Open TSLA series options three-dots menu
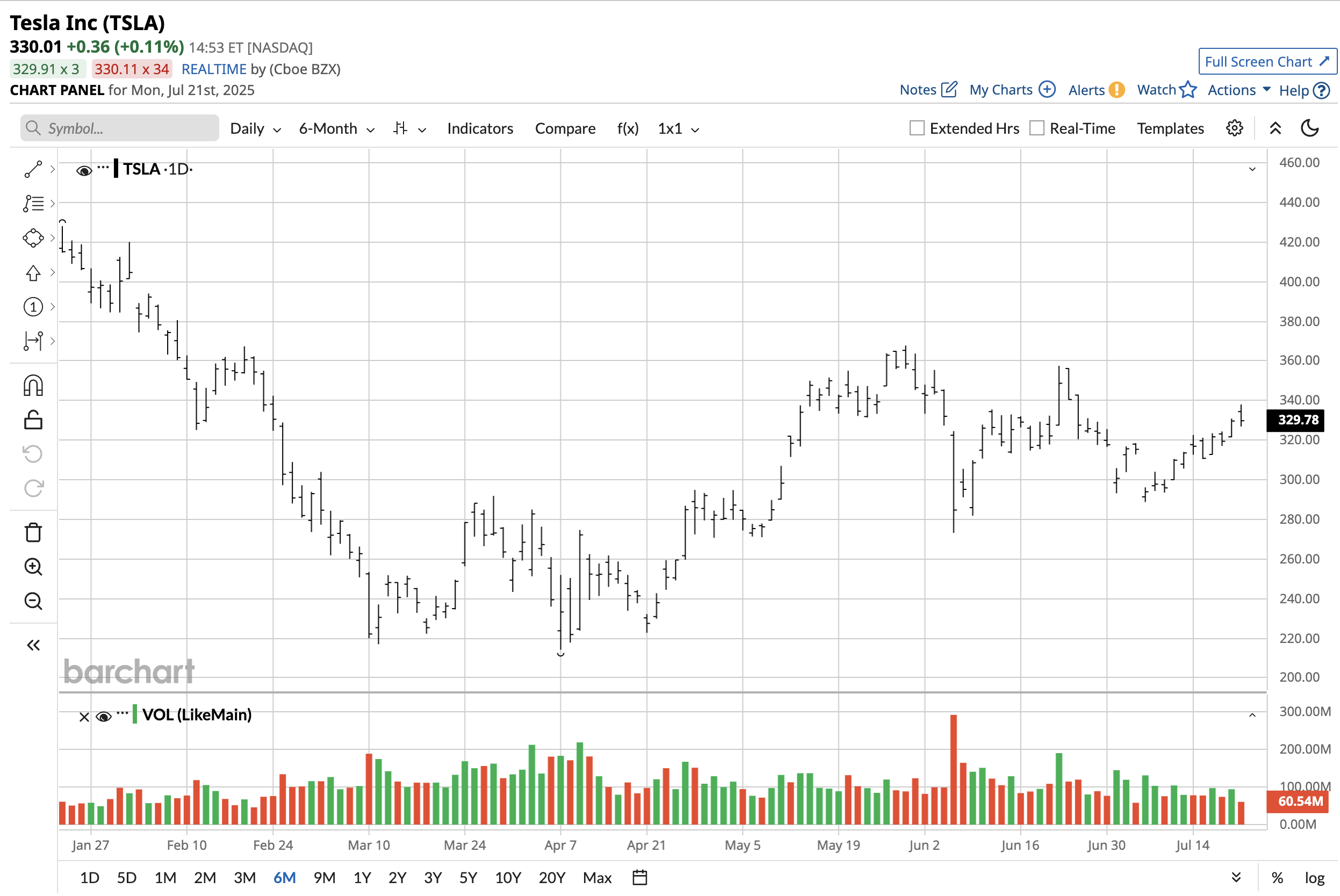Screen dimensions: 1340x896 point(103,168)
